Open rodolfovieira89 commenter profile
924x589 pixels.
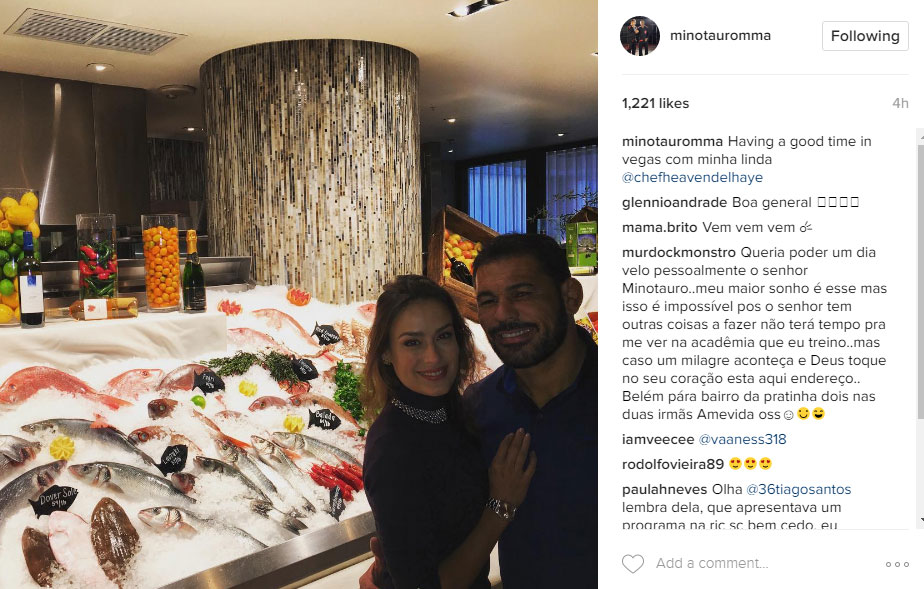click(x=672, y=464)
